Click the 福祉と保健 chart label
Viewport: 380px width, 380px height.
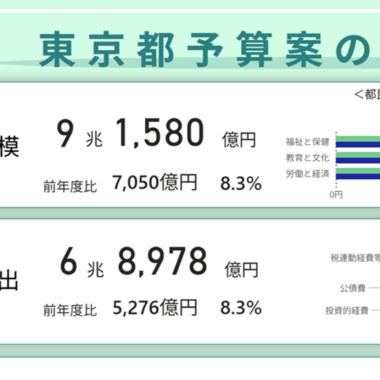pyautogui.click(x=307, y=142)
